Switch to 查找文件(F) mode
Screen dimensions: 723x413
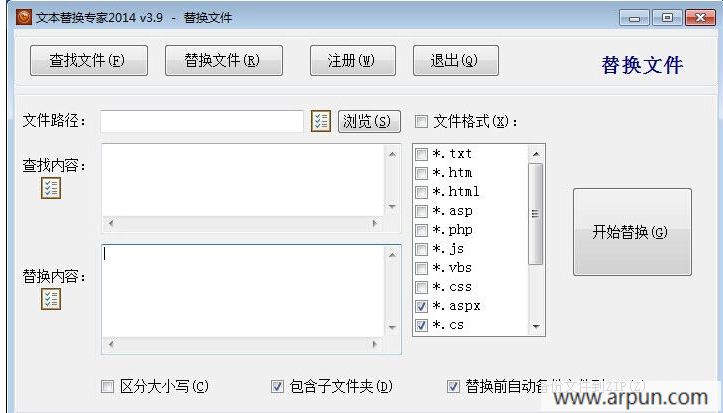tap(89, 60)
